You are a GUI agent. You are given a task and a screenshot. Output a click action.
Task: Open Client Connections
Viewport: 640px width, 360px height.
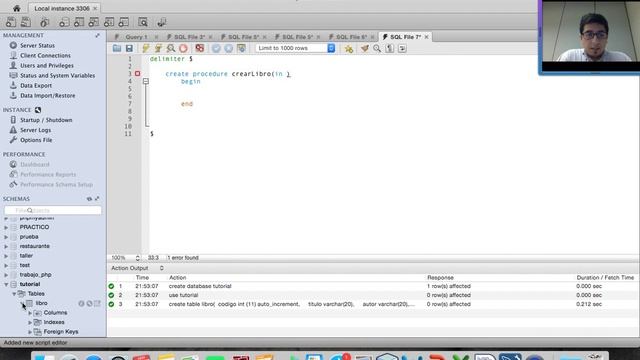coord(45,56)
